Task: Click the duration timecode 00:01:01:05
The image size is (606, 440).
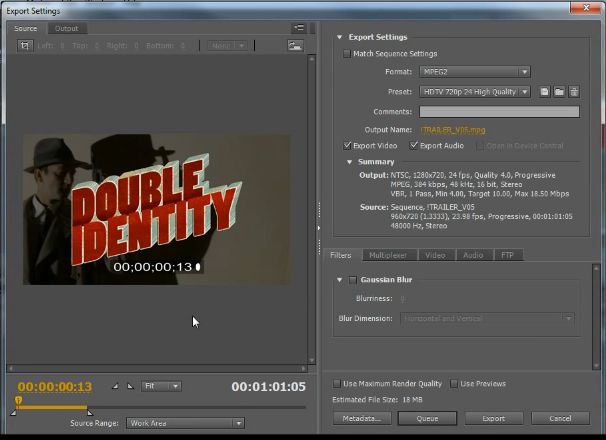Action: click(x=269, y=387)
